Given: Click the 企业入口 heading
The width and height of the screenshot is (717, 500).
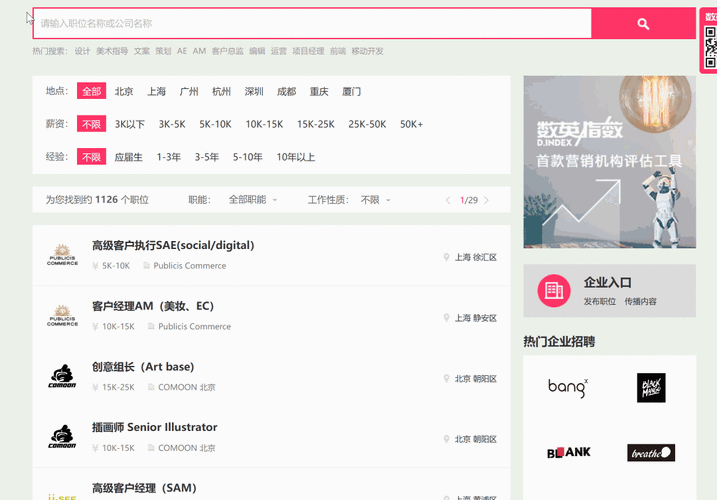Looking at the screenshot, I should tap(608, 282).
